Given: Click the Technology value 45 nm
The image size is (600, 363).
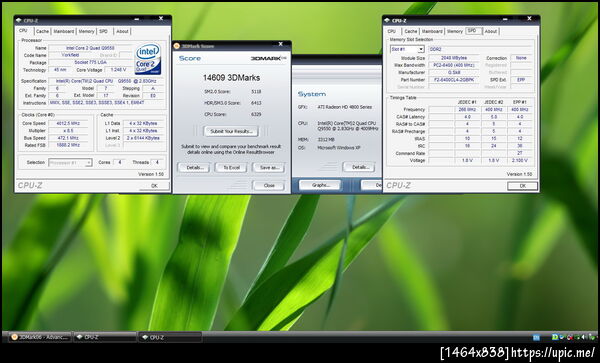Looking at the screenshot, I should pos(60,70).
